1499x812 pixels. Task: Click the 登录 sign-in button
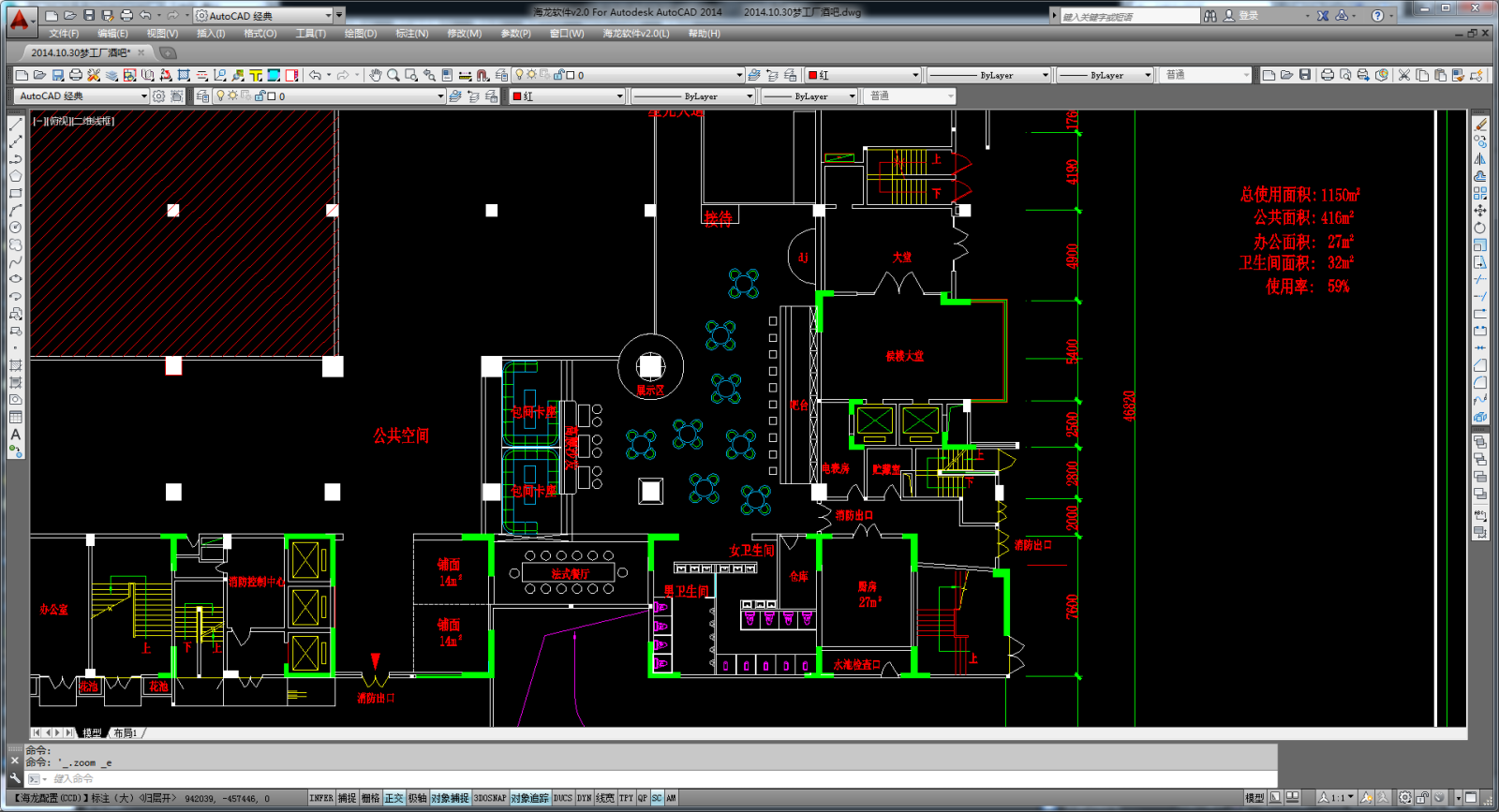tap(1248, 16)
